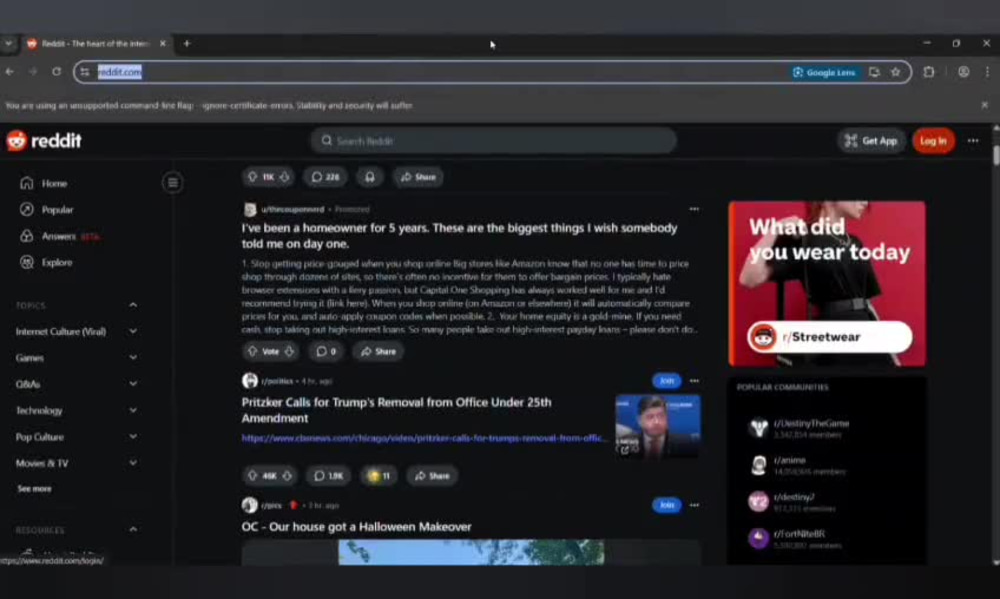The height and width of the screenshot is (599, 1000).
Task: Collapse the Topics section
Action: coord(133,305)
